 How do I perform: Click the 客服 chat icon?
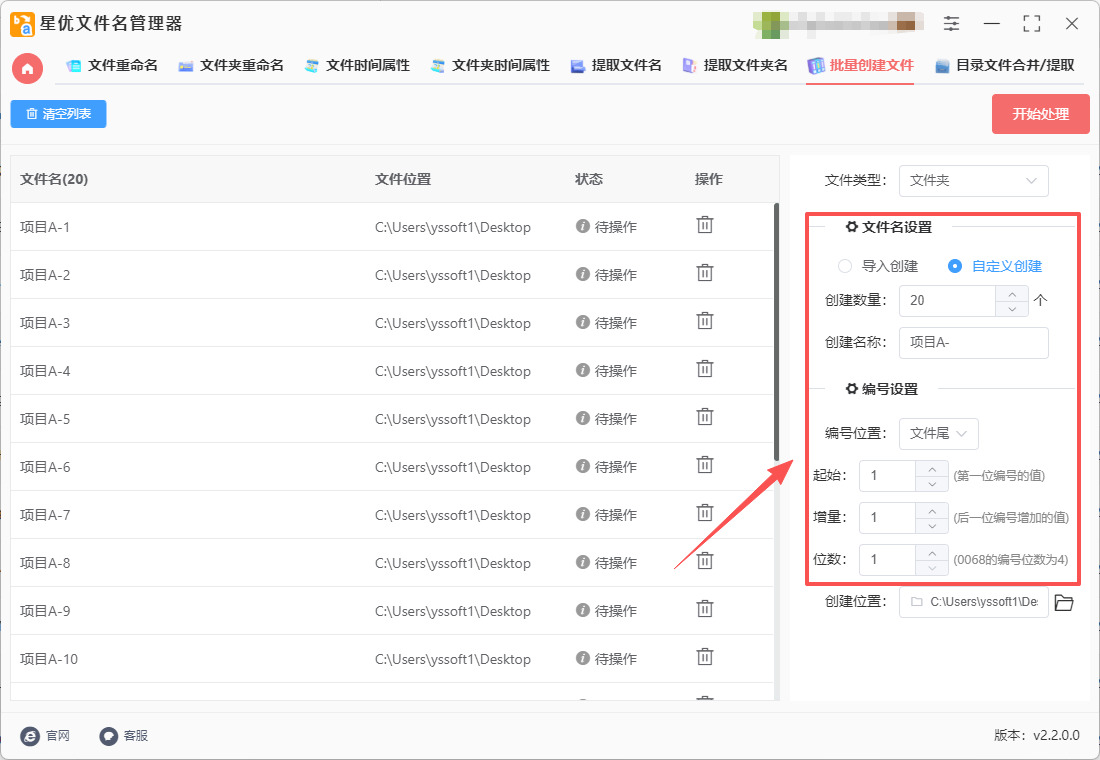click(x=108, y=735)
